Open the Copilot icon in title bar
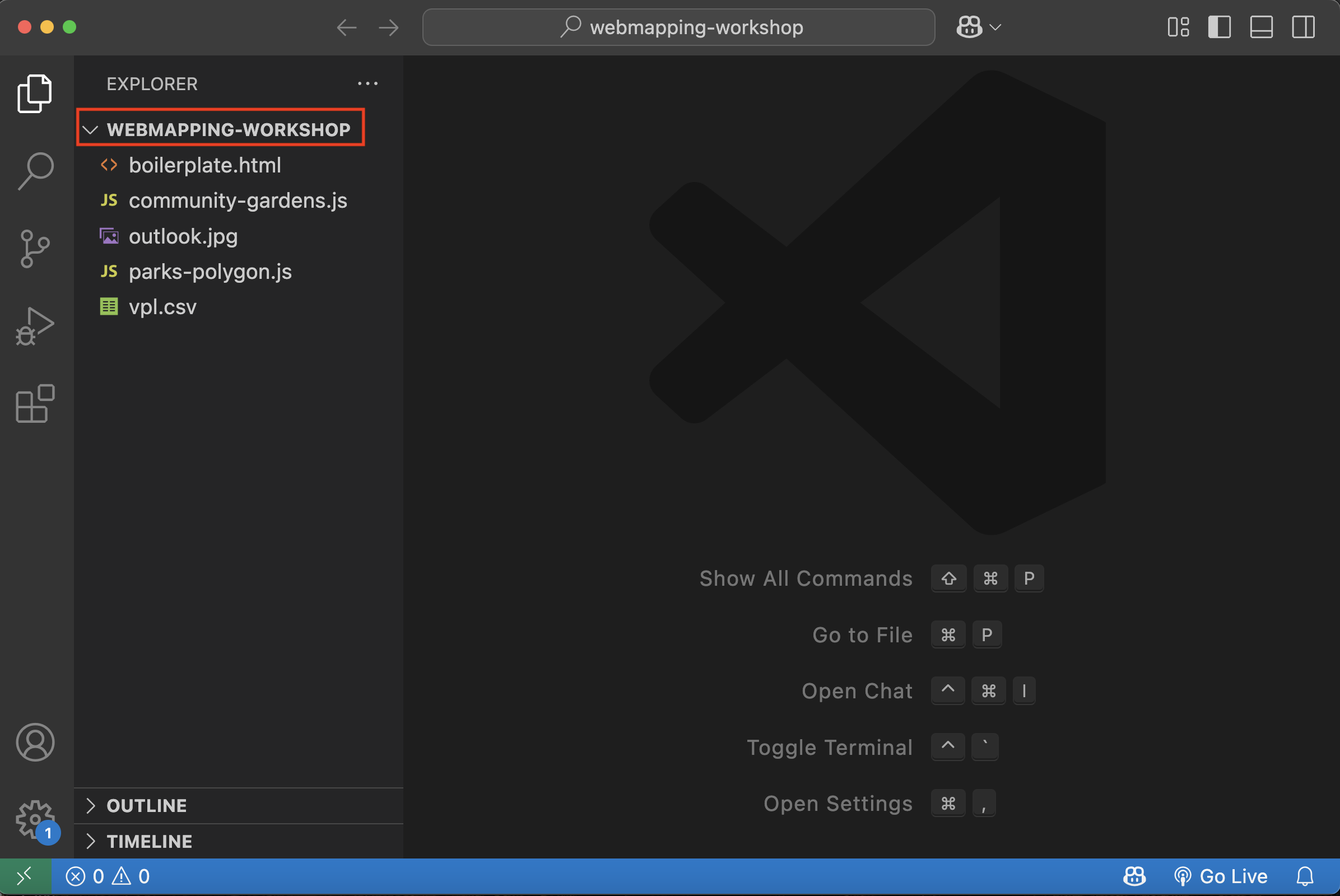Screen dimensions: 1340x896 [970, 27]
